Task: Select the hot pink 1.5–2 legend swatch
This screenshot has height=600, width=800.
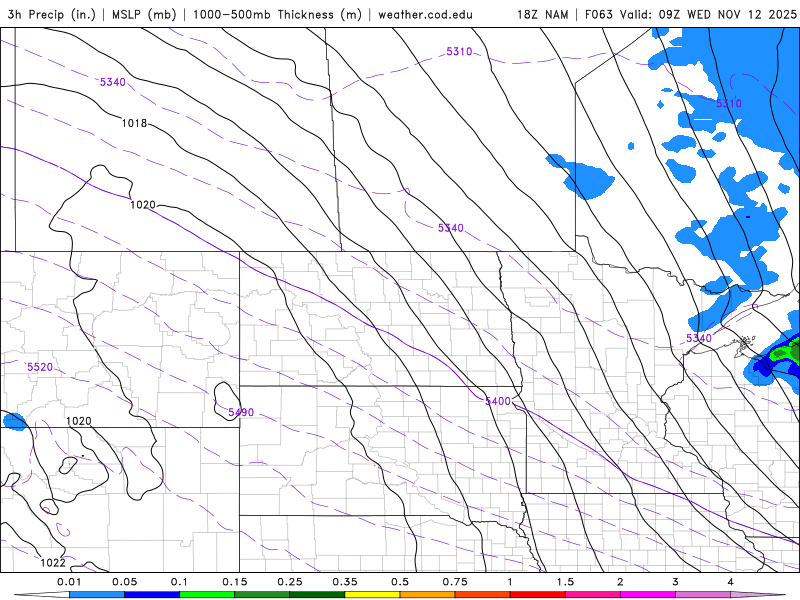Action: click(x=593, y=595)
